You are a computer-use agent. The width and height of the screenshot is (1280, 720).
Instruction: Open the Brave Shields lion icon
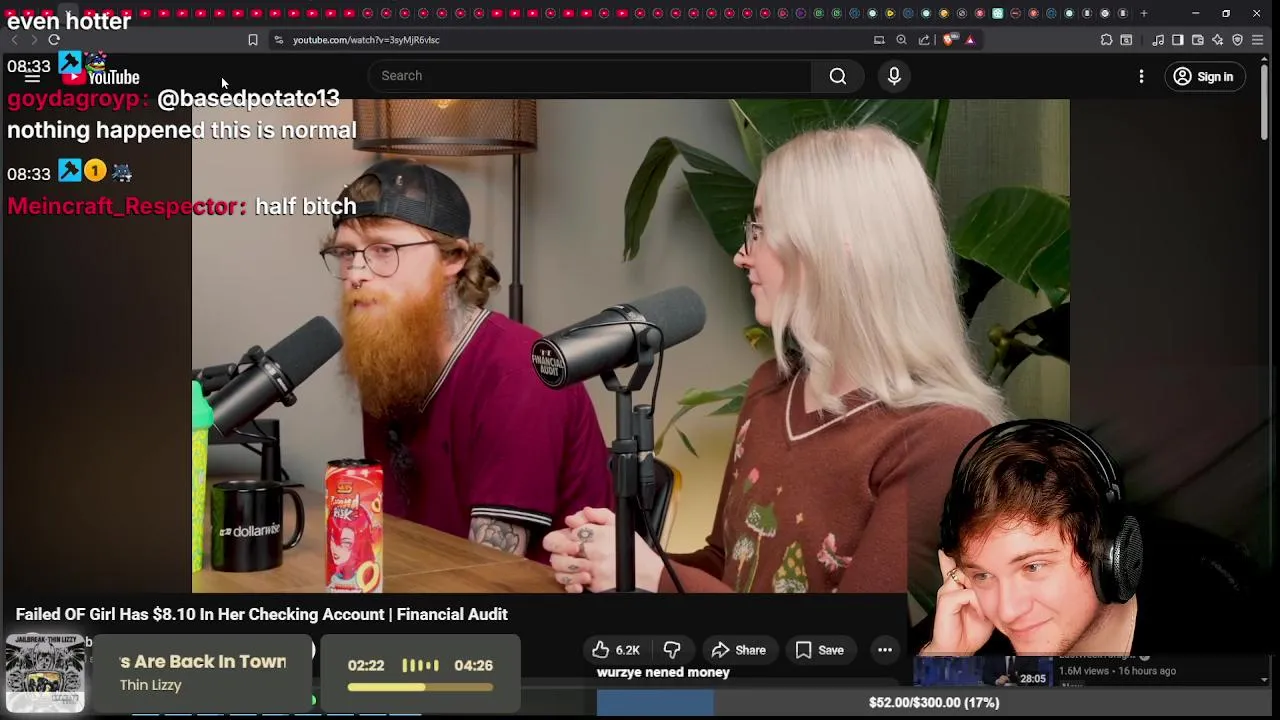[949, 40]
